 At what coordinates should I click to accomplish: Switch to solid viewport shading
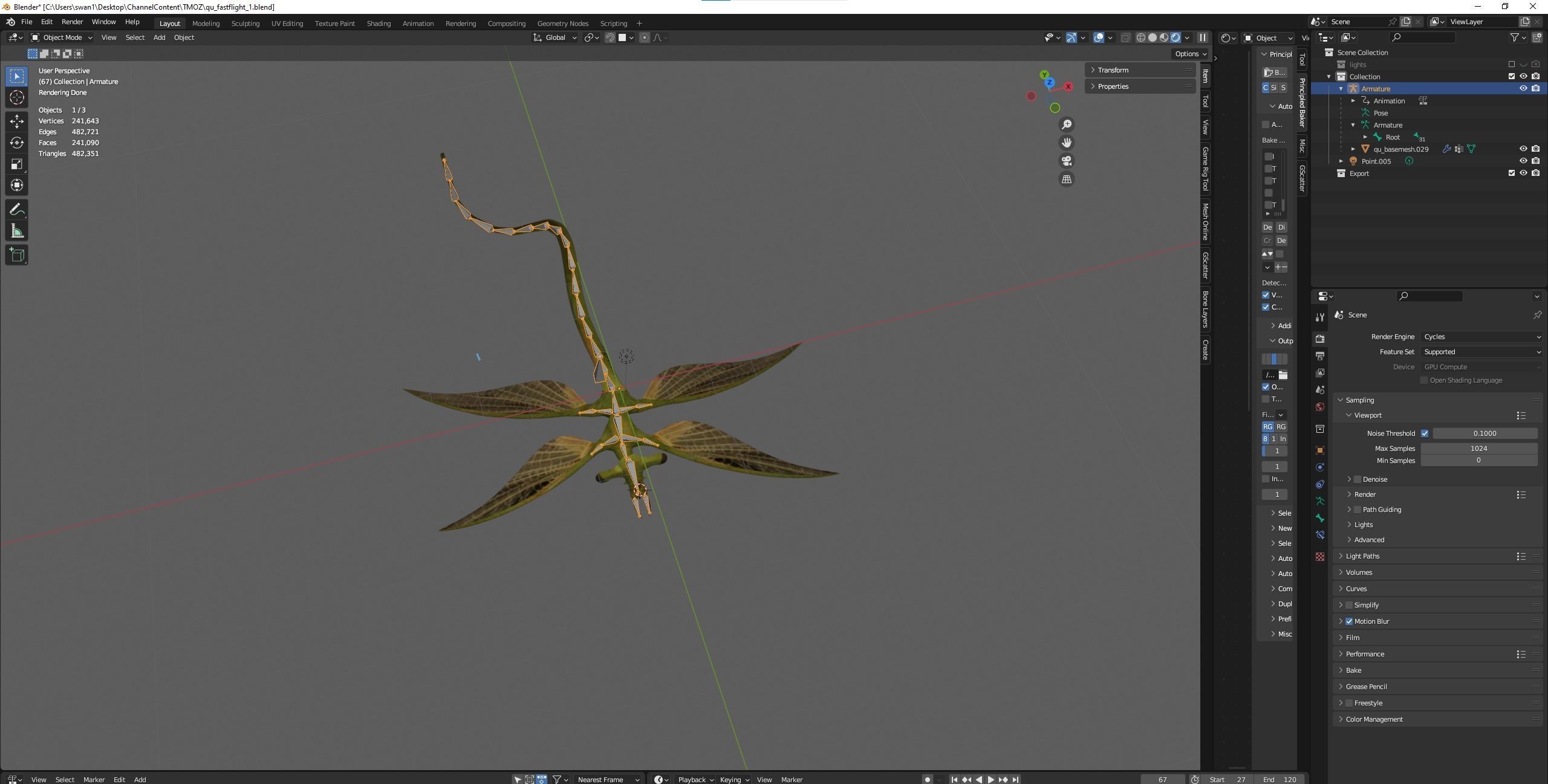point(1153,37)
